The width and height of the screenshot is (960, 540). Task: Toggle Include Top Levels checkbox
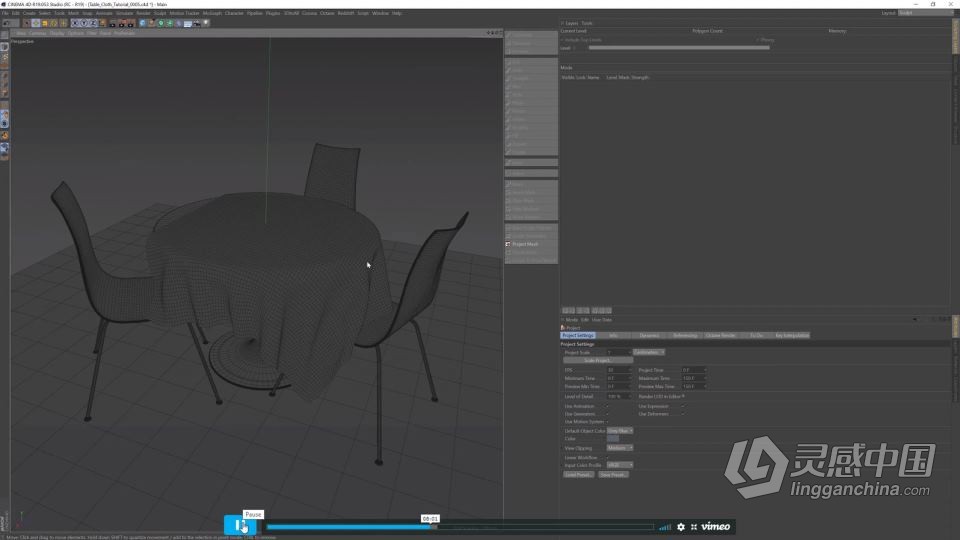click(562, 40)
